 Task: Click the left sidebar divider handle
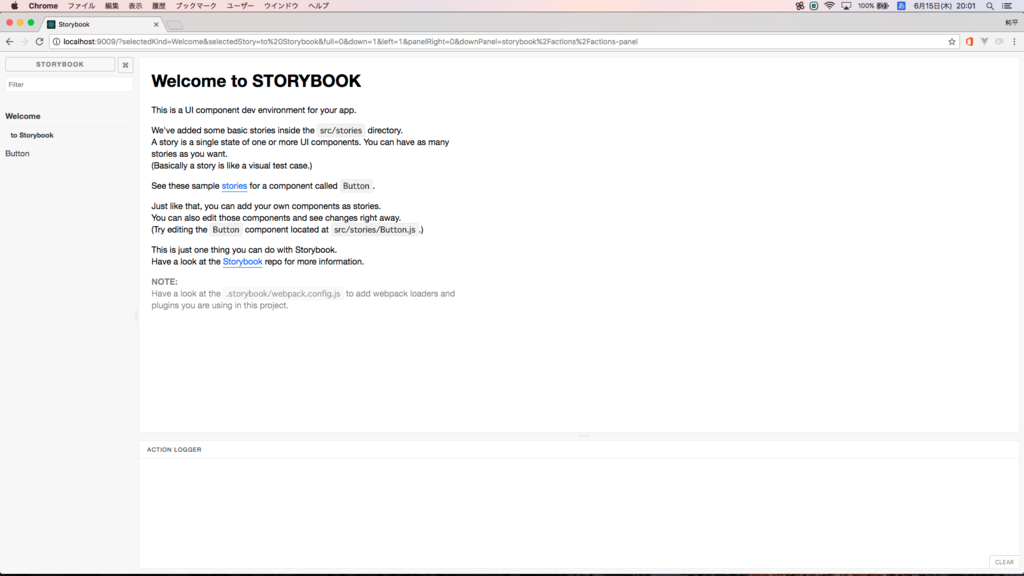(x=136, y=315)
